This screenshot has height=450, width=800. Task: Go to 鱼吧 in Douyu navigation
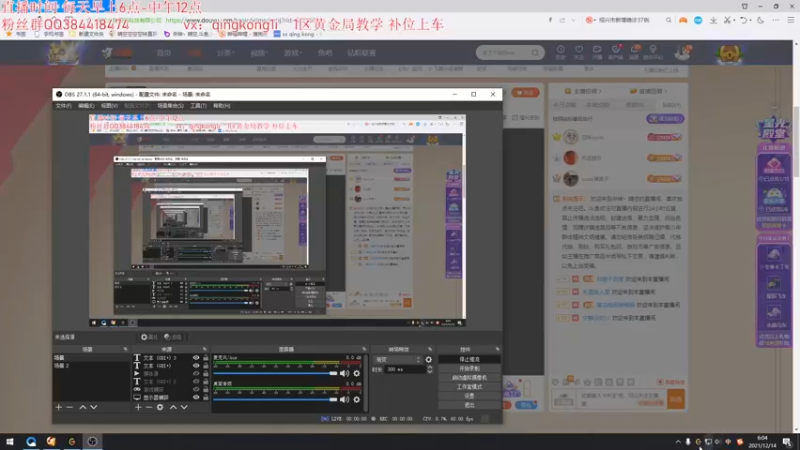tap(324, 53)
